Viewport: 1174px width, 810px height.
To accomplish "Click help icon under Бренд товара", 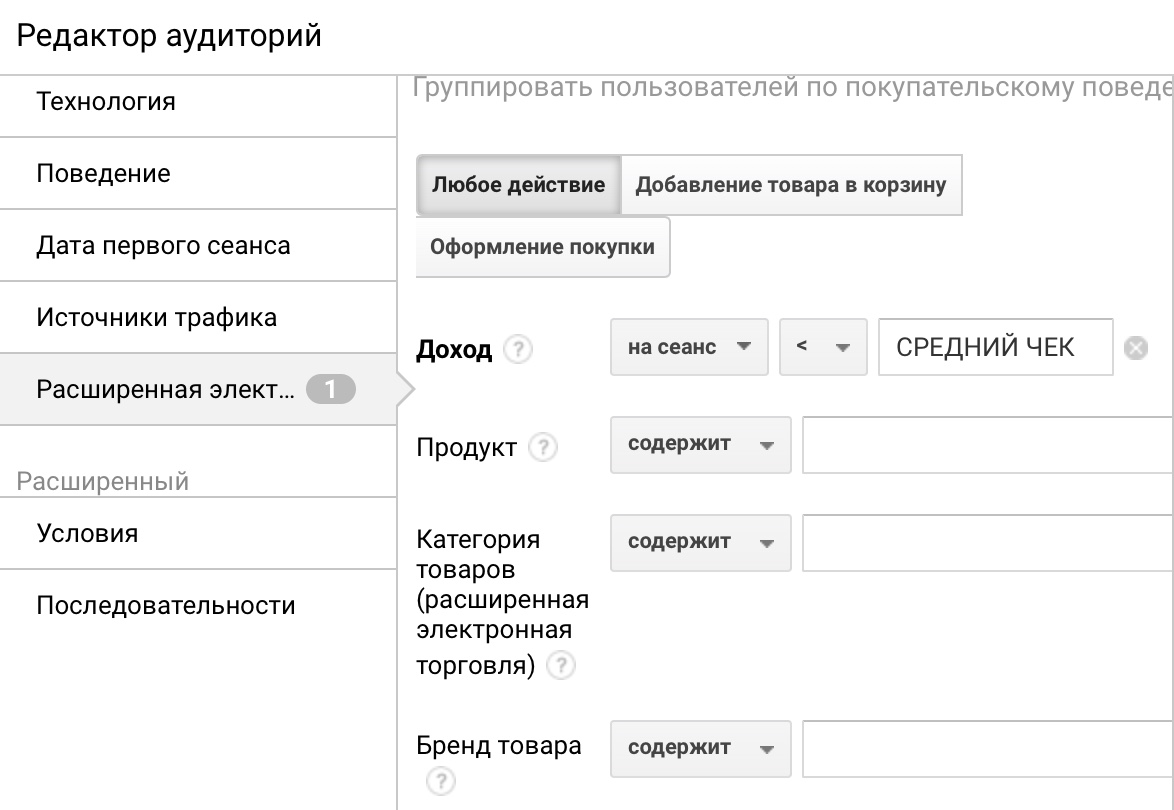I will pos(440,781).
